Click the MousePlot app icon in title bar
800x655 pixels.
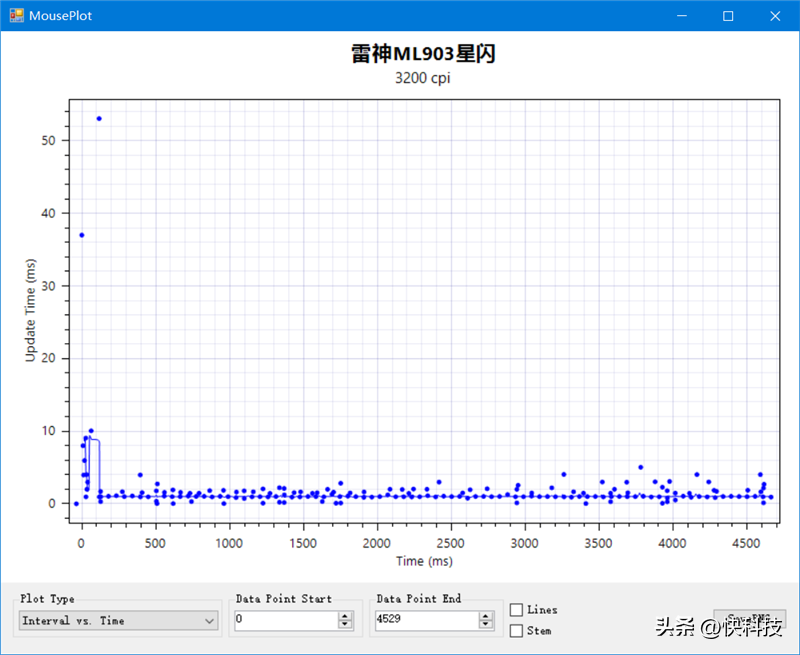point(16,15)
